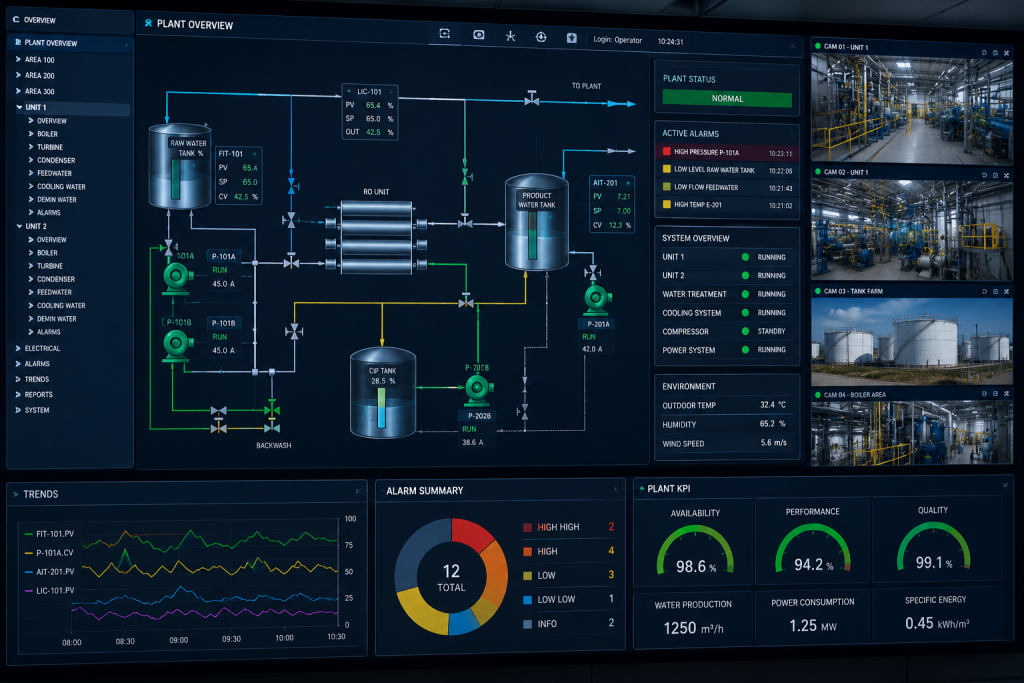Image resolution: width=1024 pixels, height=683 pixels.
Task: Toggle the AIT-201.PV trend legend entry
Action: click(x=49, y=571)
